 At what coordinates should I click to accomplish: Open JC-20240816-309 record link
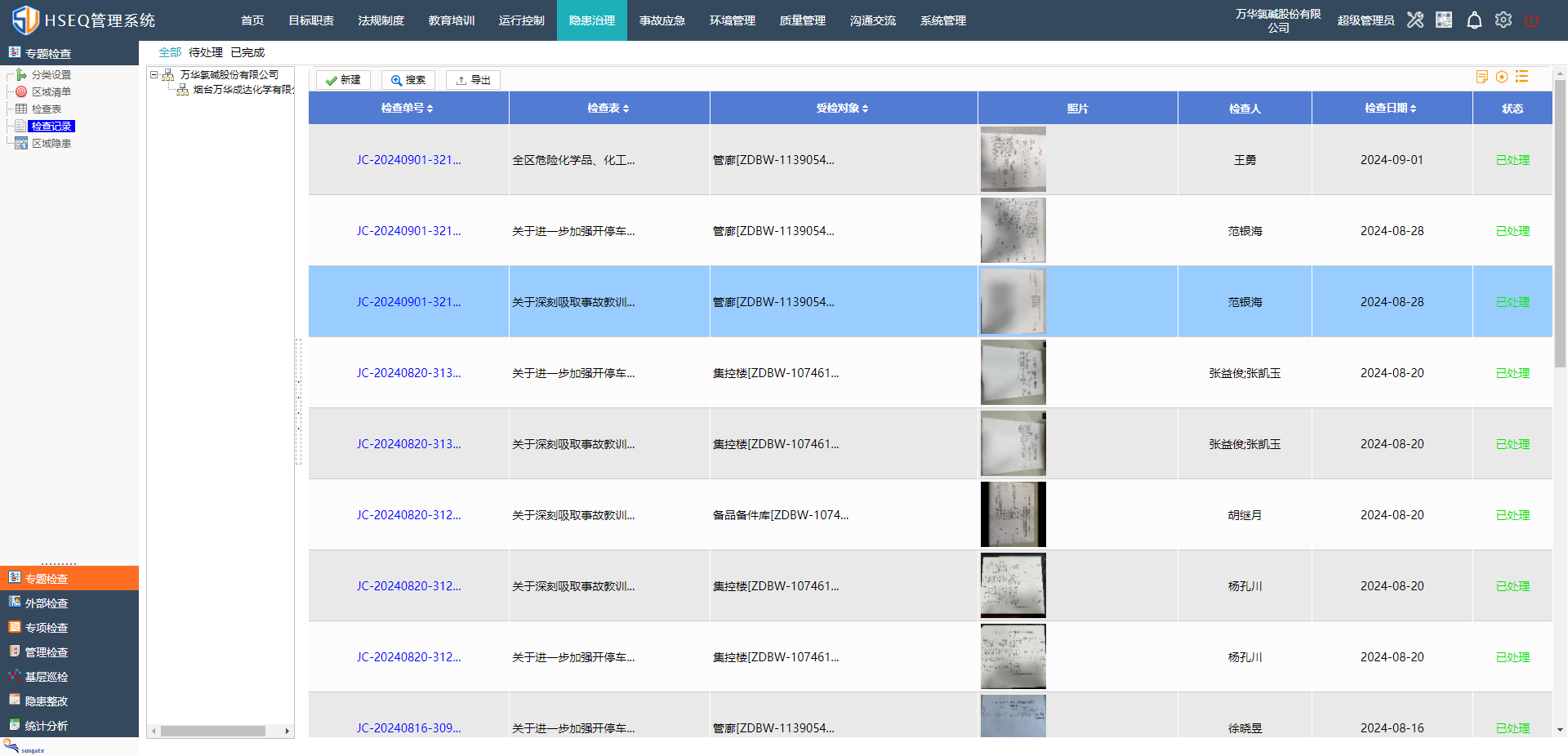pos(408,728)
